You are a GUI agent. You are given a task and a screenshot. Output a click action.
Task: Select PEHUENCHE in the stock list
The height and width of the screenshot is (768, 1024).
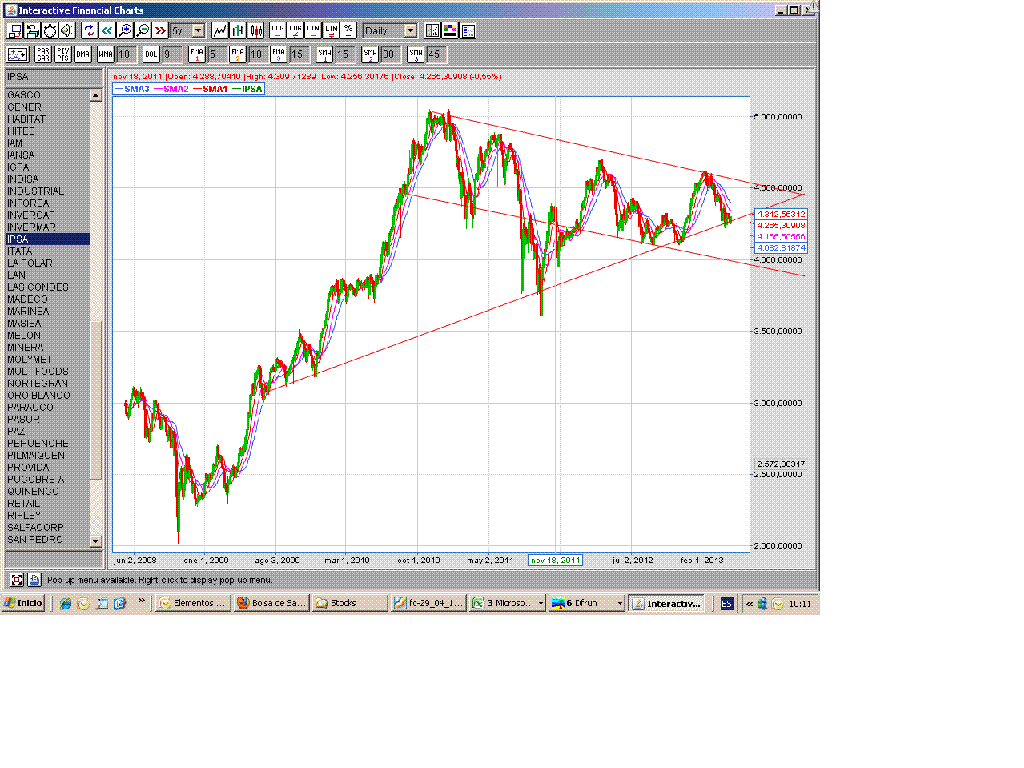point(48,443)
